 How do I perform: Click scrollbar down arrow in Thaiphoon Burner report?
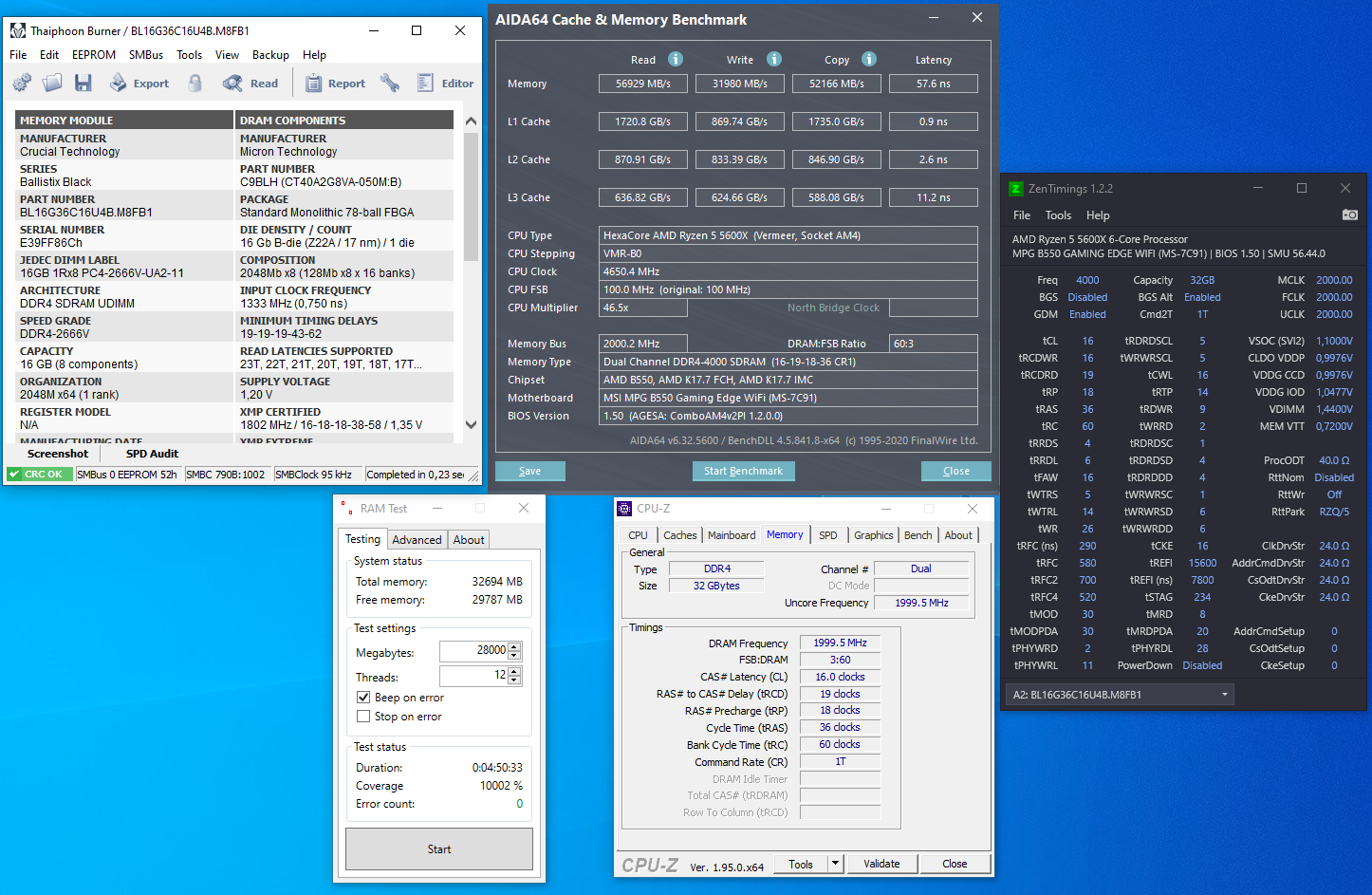[x=471, y=424]
